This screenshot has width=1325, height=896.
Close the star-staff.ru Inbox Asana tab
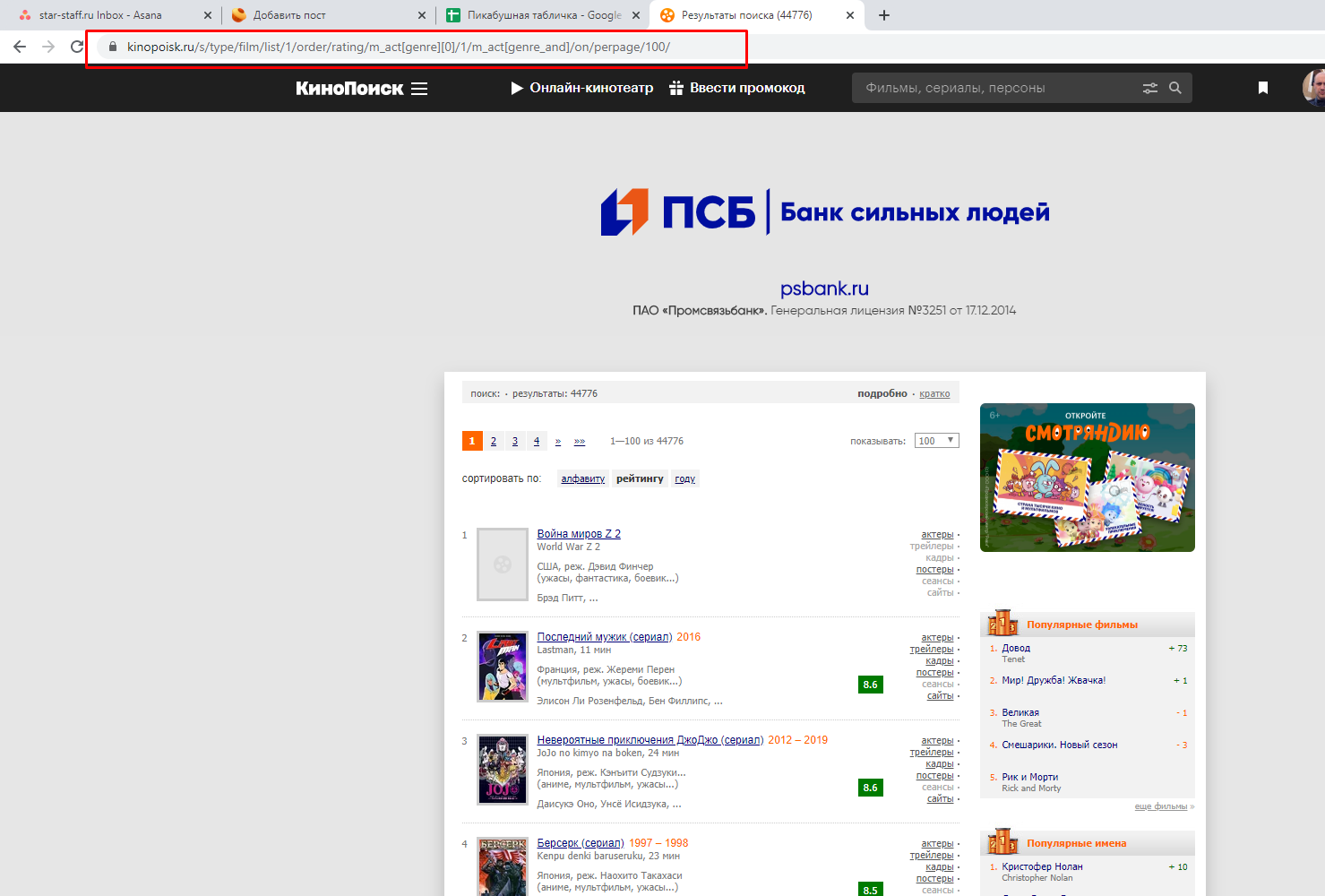click(x=208, y=15)
